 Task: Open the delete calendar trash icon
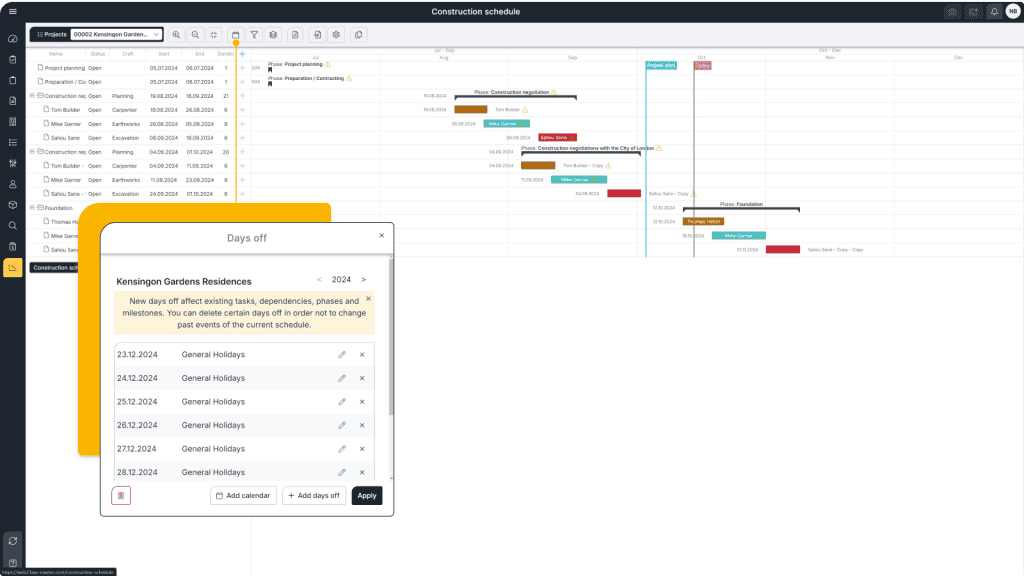(x=120, y=495)
